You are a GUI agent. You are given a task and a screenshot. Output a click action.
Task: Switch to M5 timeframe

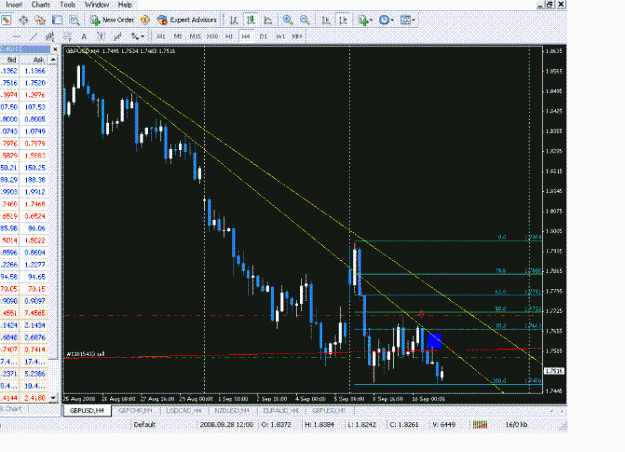click(178, 36)
